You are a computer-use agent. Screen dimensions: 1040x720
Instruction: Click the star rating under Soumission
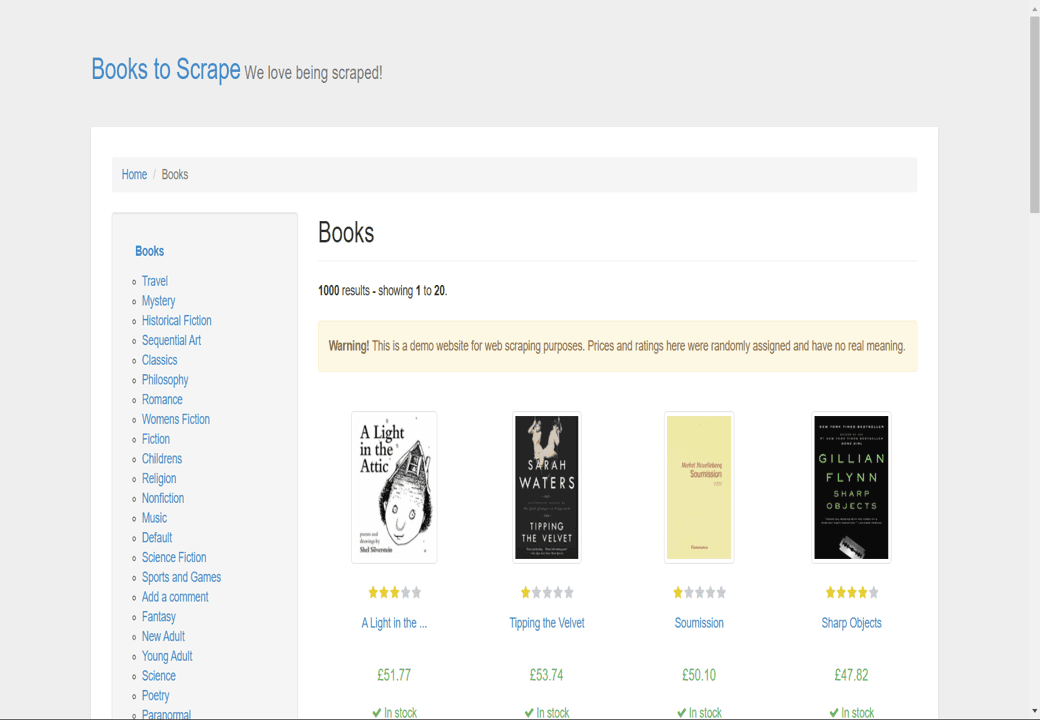pos(700,593)
